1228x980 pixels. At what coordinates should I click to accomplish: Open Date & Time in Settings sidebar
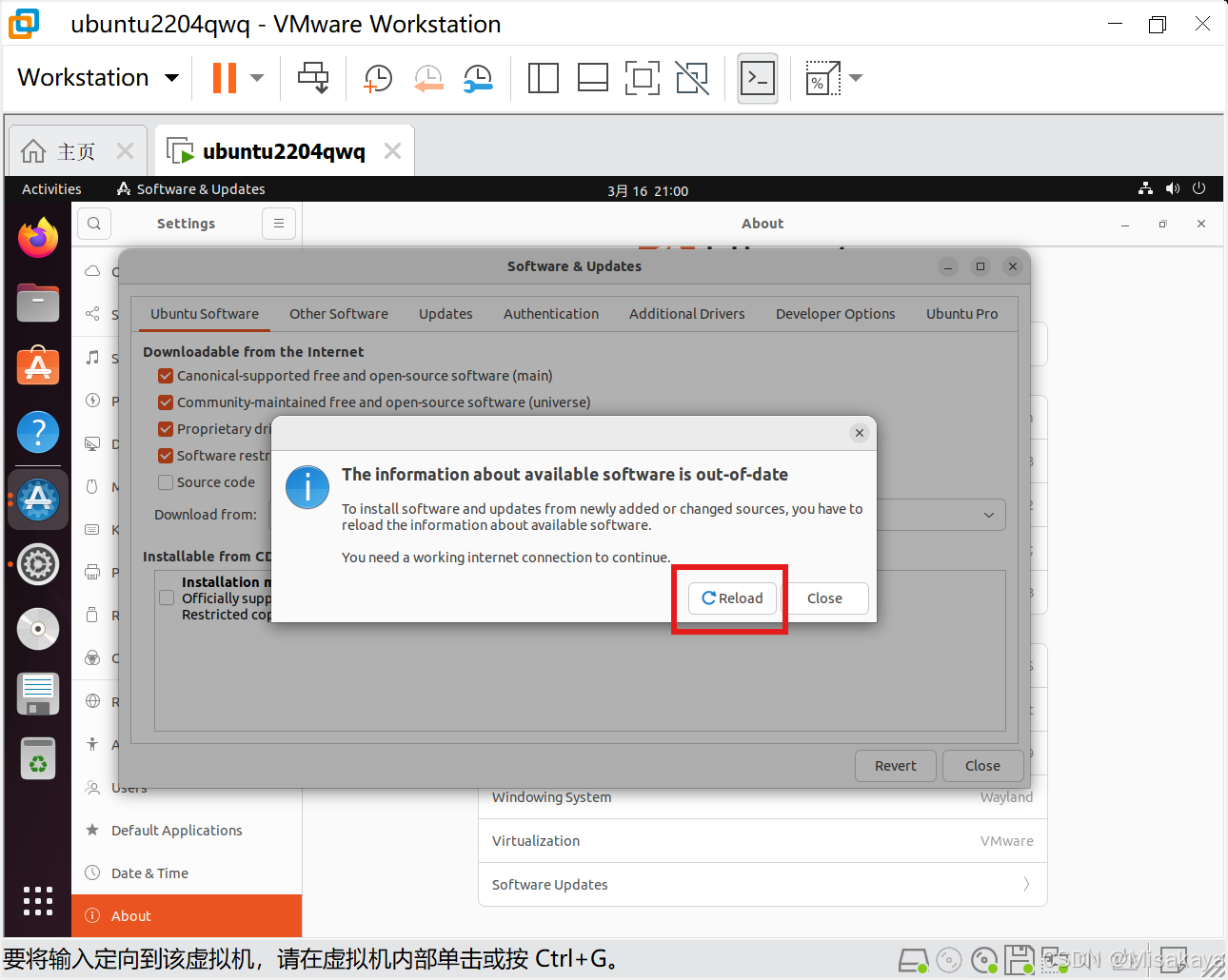coord(187,873)
